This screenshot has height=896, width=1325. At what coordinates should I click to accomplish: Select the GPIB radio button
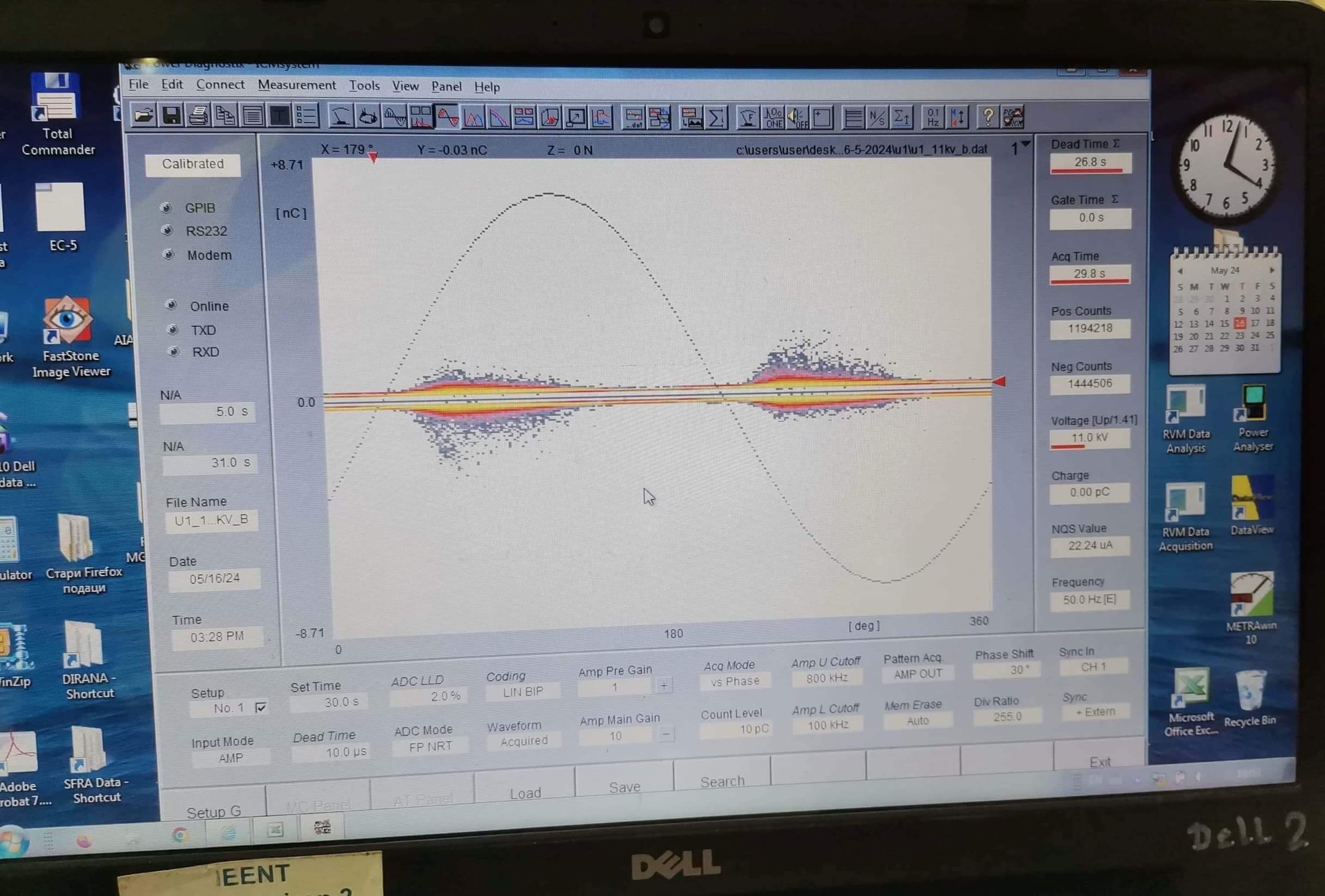(167, 208)
